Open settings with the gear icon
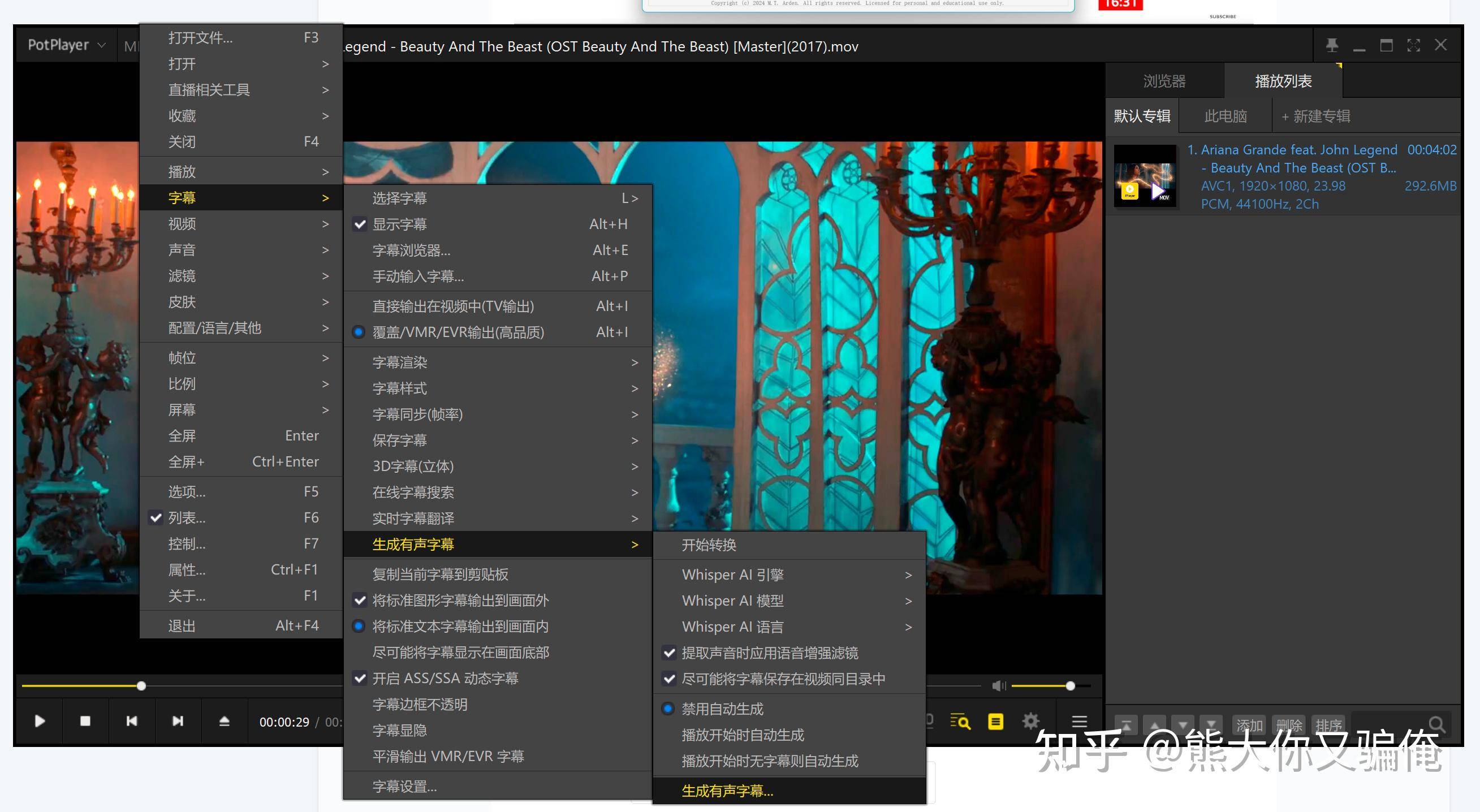1480x812 pixels. (x=1031, y=722)
